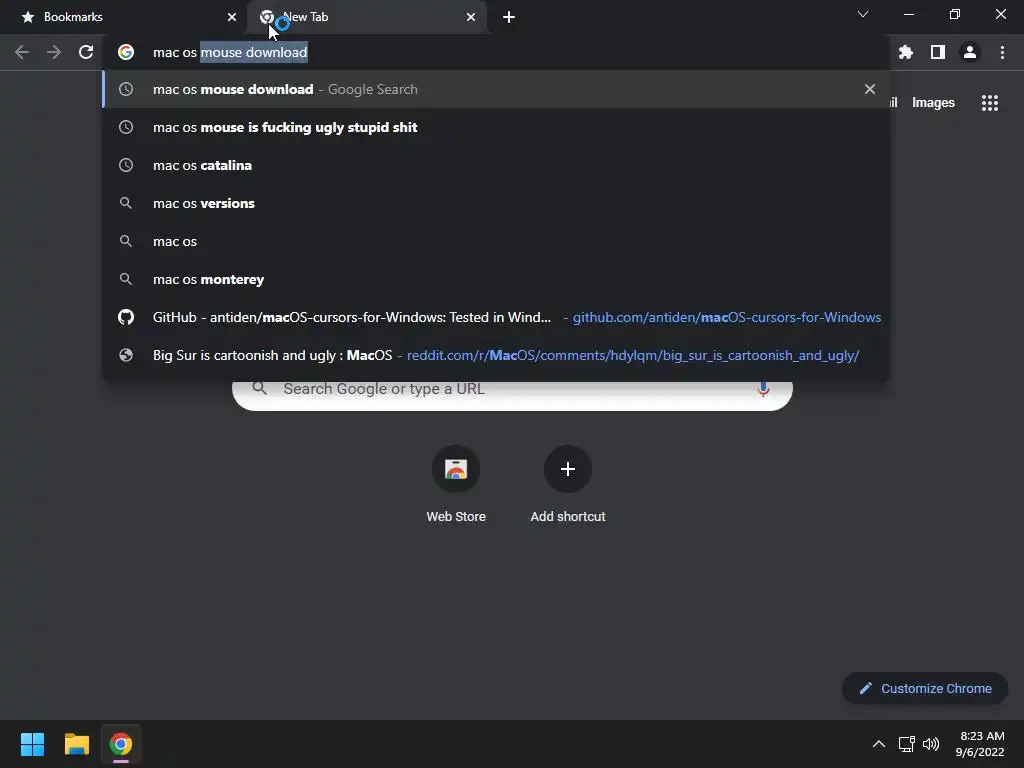The width and height of the screenshot is (1024, 768).
Task: Open Chrome's three-dot menu
Action: [x=1002, y=52]
